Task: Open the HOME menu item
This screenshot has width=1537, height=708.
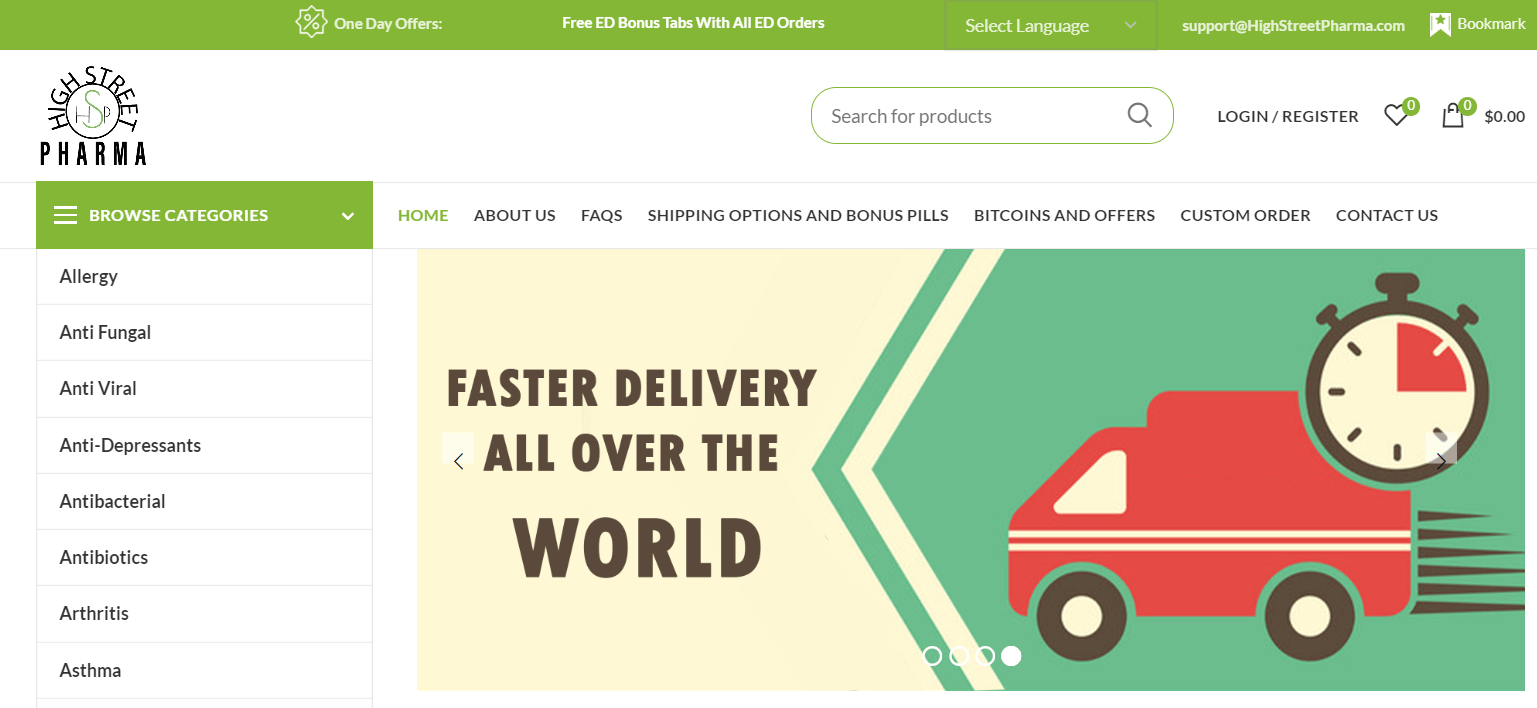Action: (423, 215)
